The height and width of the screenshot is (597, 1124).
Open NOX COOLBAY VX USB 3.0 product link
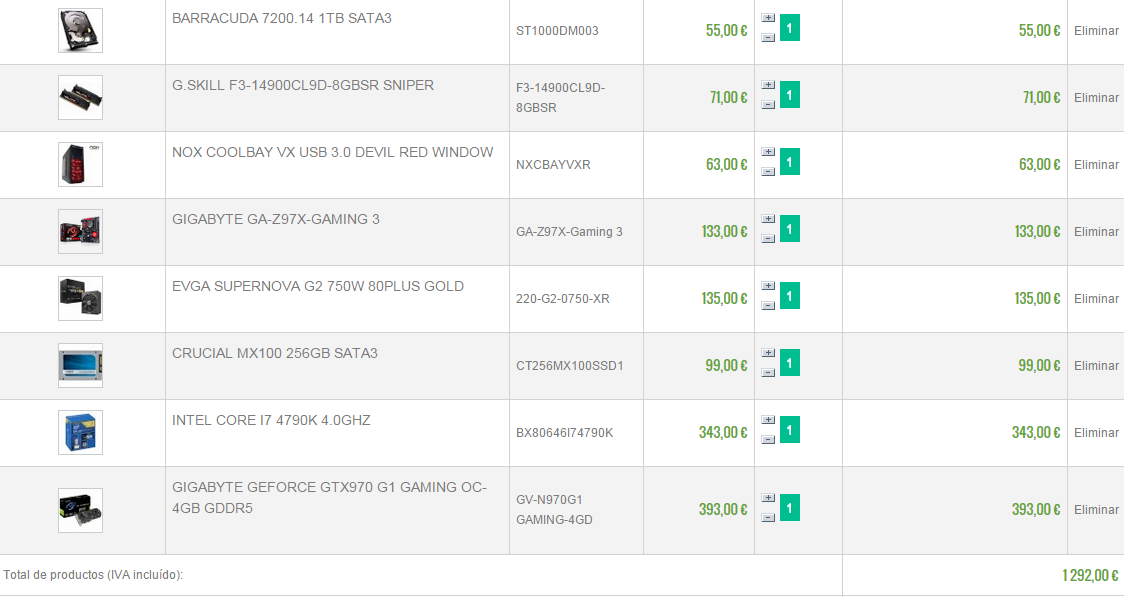[333, 152]
